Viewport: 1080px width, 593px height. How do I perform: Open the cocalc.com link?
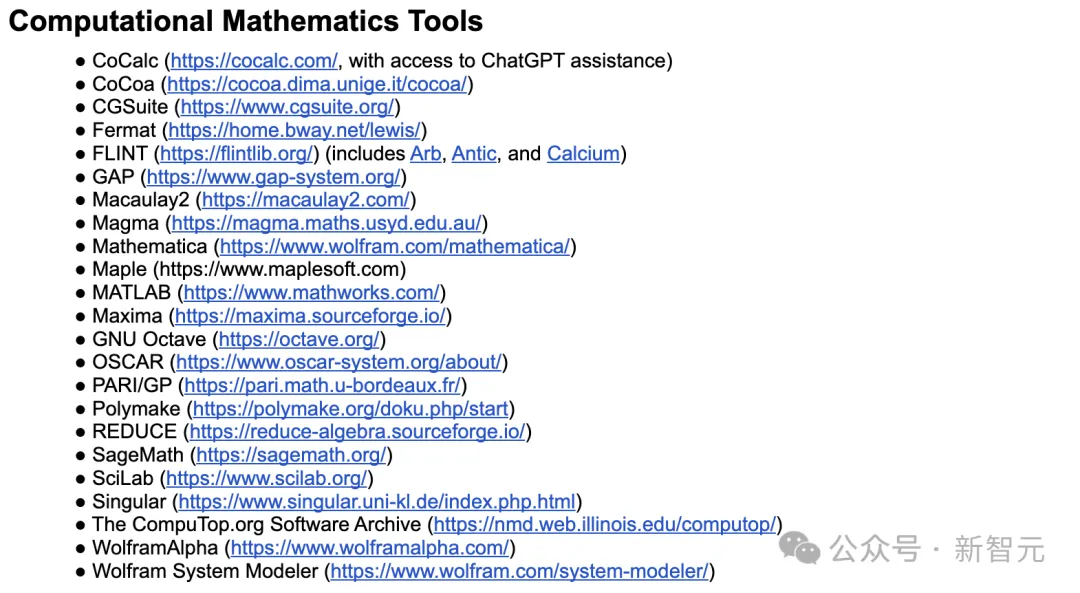pyautogui.click(x=254, y=61)
